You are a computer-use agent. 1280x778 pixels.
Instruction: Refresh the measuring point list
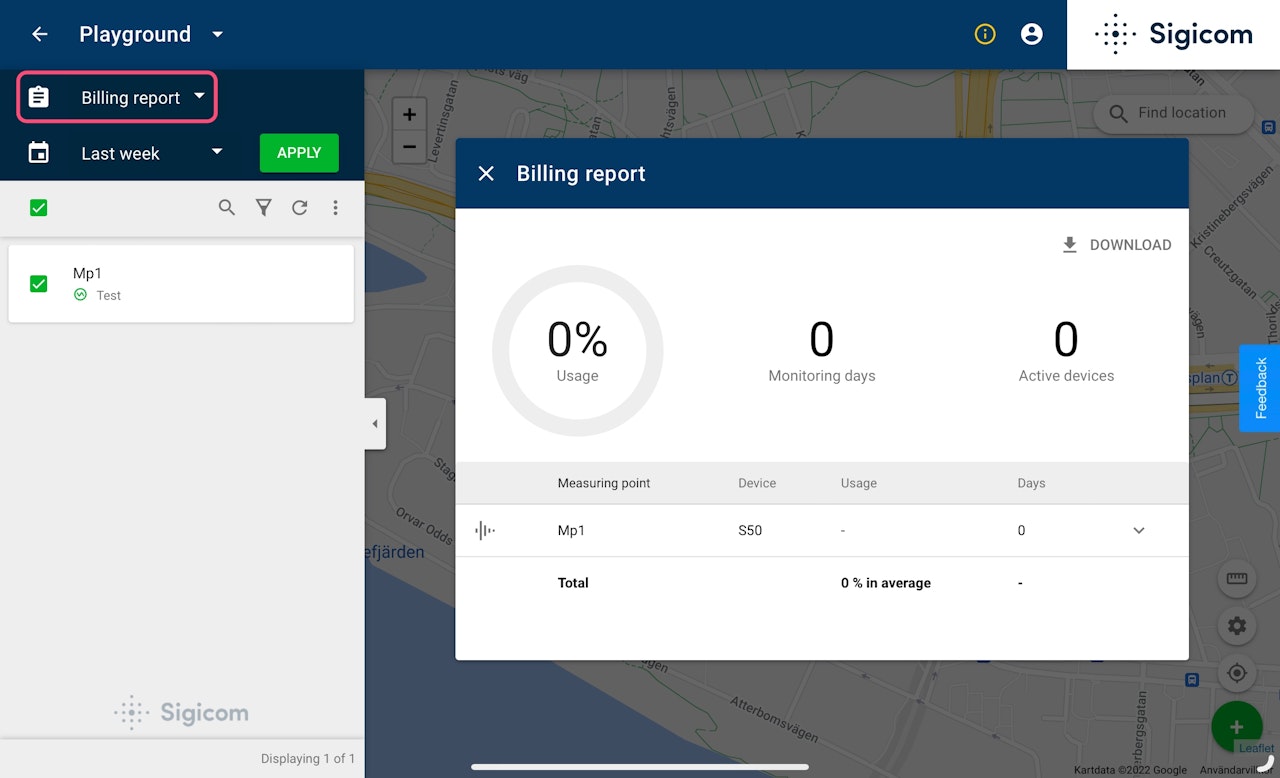(299, 208)
